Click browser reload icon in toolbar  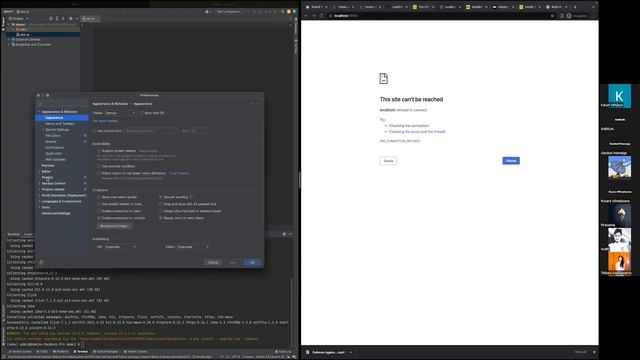pyautogui.click(x=321, y=16)
